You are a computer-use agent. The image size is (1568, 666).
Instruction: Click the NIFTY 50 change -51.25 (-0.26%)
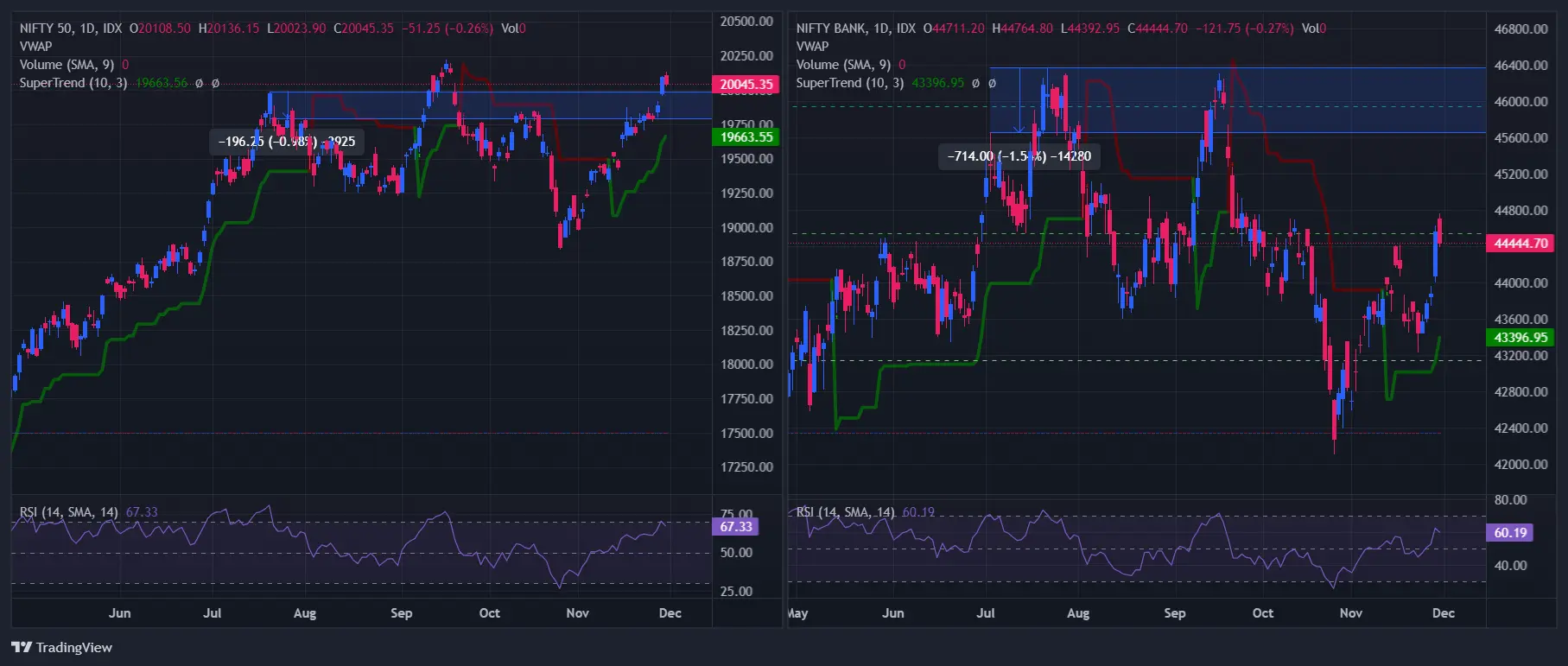click(x=448, y=29)
